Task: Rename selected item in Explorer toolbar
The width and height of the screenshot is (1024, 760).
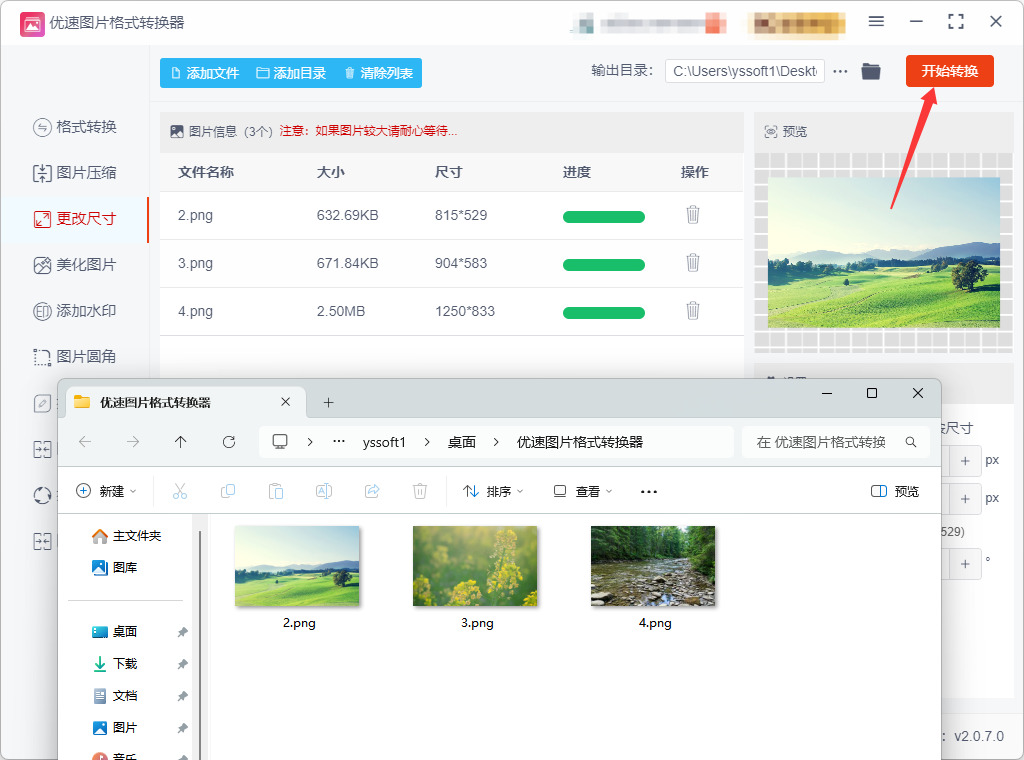Action: [x=324, y=491]
